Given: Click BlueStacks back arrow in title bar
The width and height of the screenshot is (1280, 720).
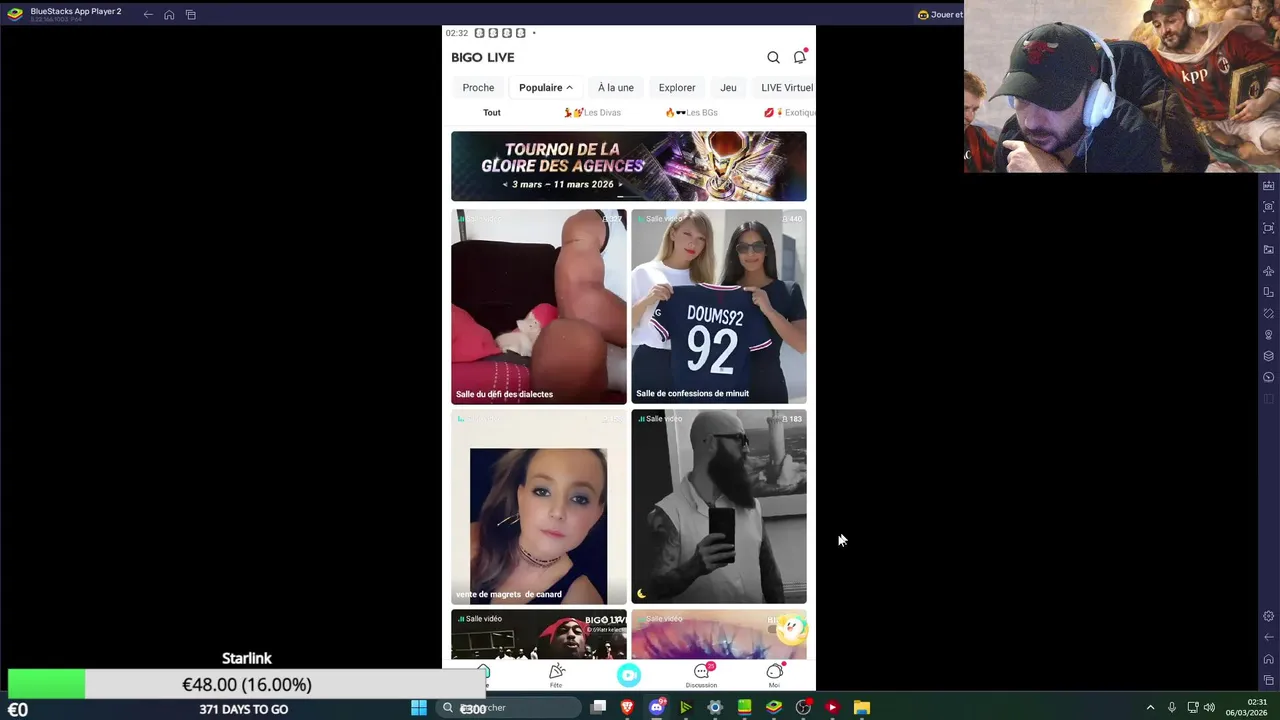Looking at the screenshot, I should (x=148, y=14).
